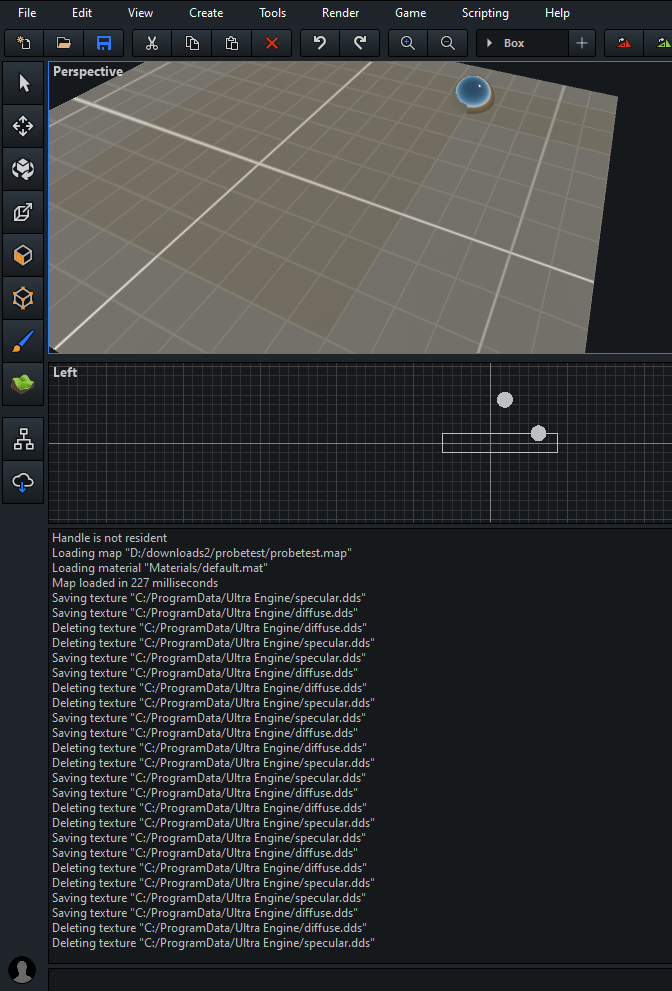
Task: Choose the Move tool with four arrows
Action: coord(23,126)
